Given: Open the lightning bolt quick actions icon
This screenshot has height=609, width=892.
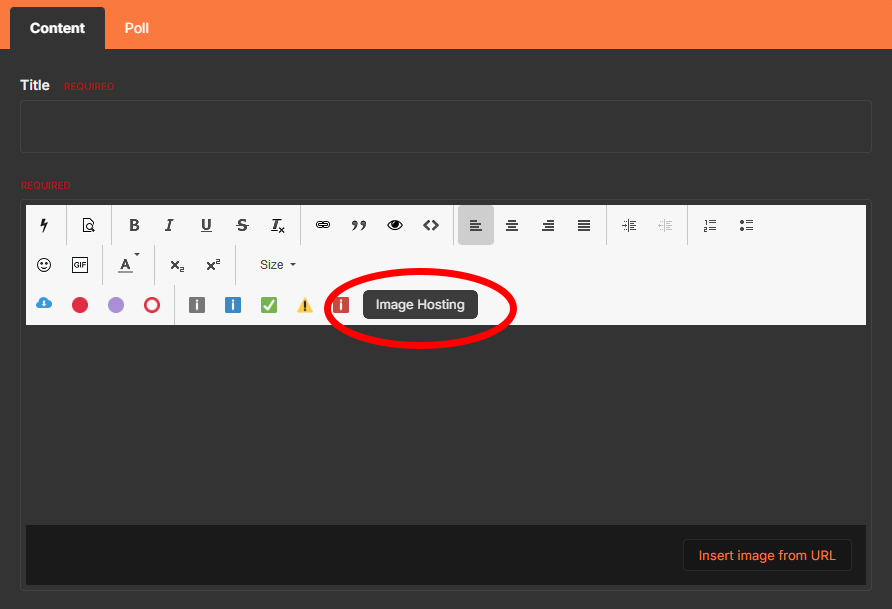Looking at the screenshot, I should coord(44,225).
